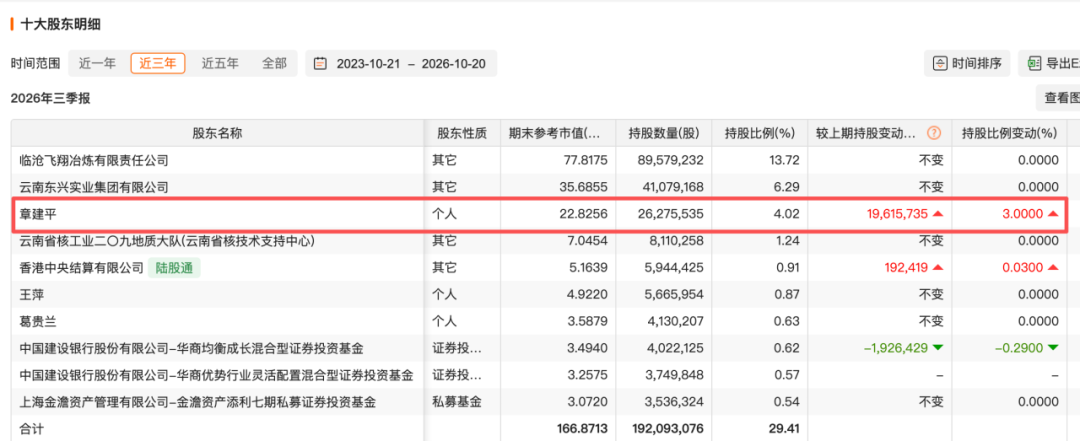Click the 持股比例(%) column header
The height and width of the screenshot is (441, 1080).
760,133
